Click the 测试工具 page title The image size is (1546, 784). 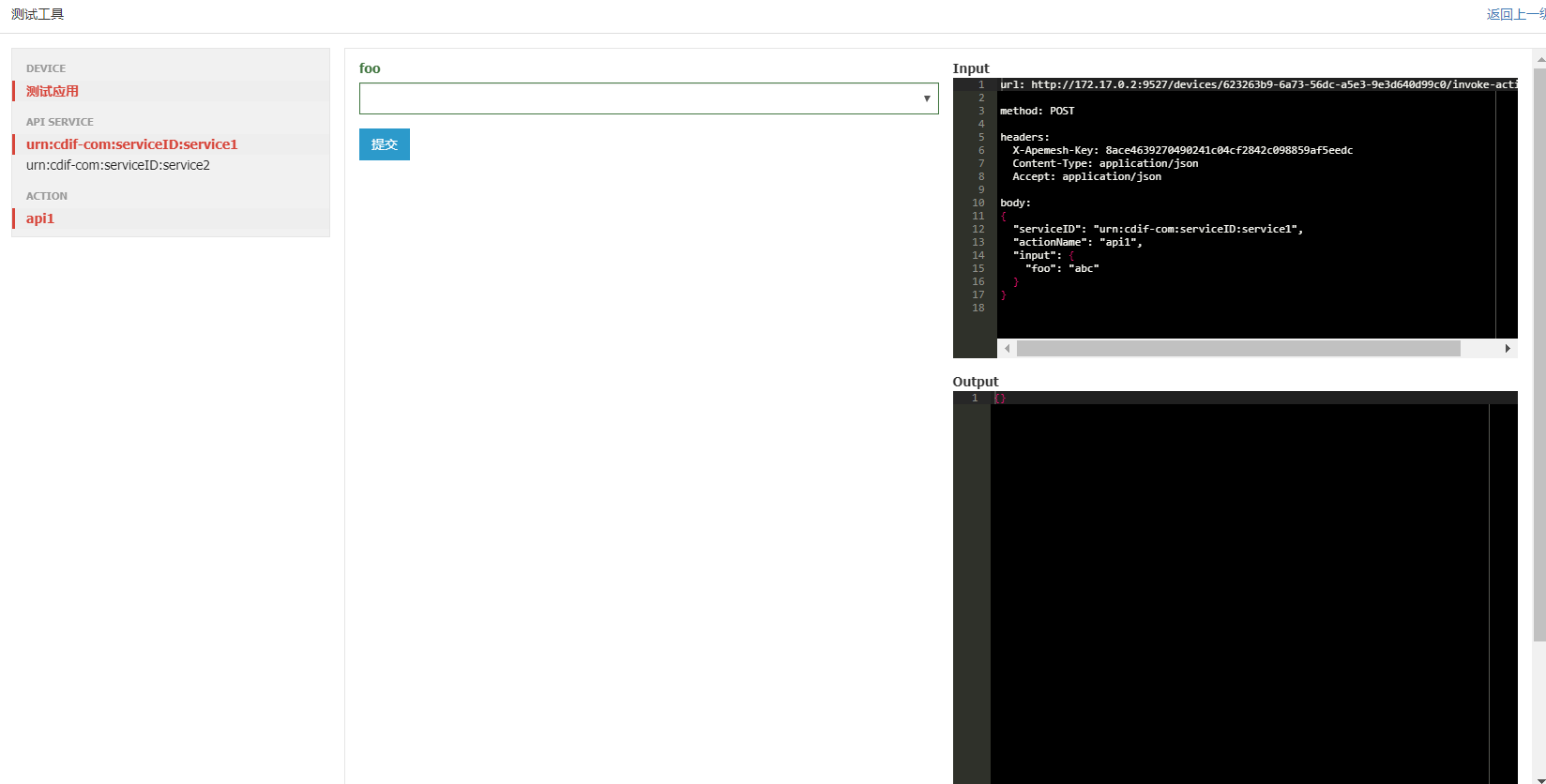[x=38, y=14]
